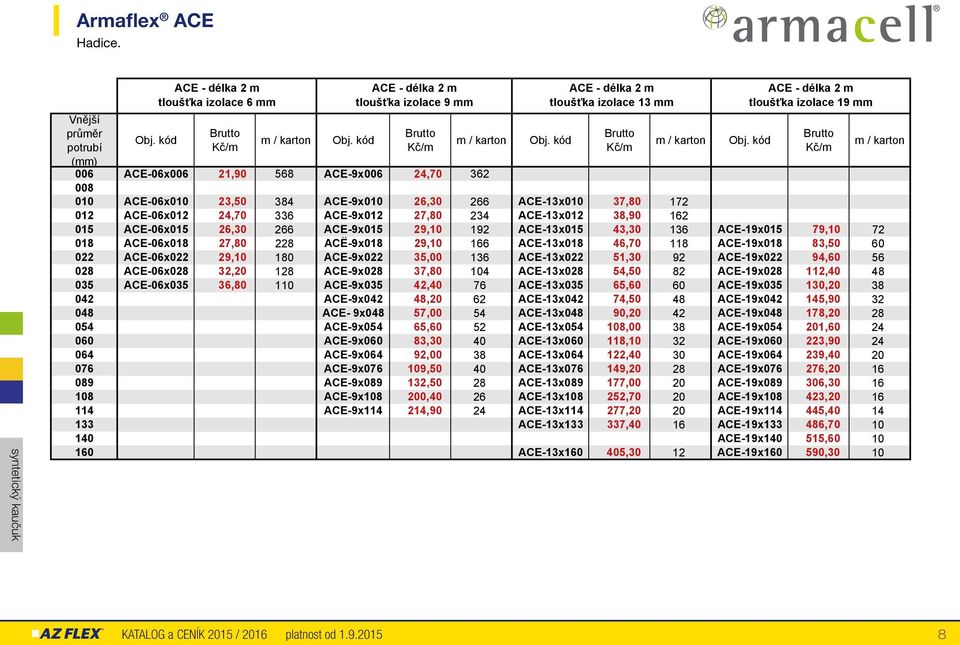This screenshot has height=645, width=960.
Task: Click diameter row label '008'
Action: 84,188
